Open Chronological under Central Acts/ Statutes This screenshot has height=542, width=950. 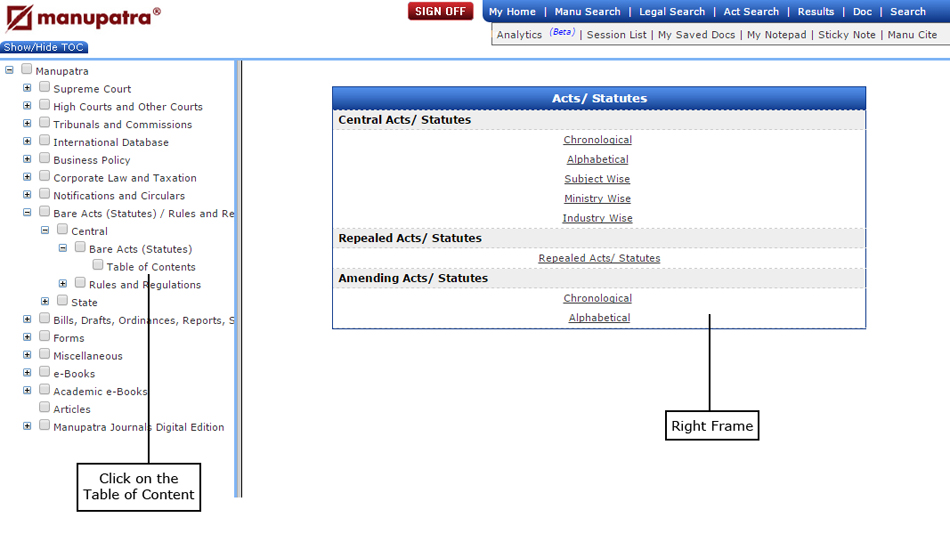(x=597, y=140)
